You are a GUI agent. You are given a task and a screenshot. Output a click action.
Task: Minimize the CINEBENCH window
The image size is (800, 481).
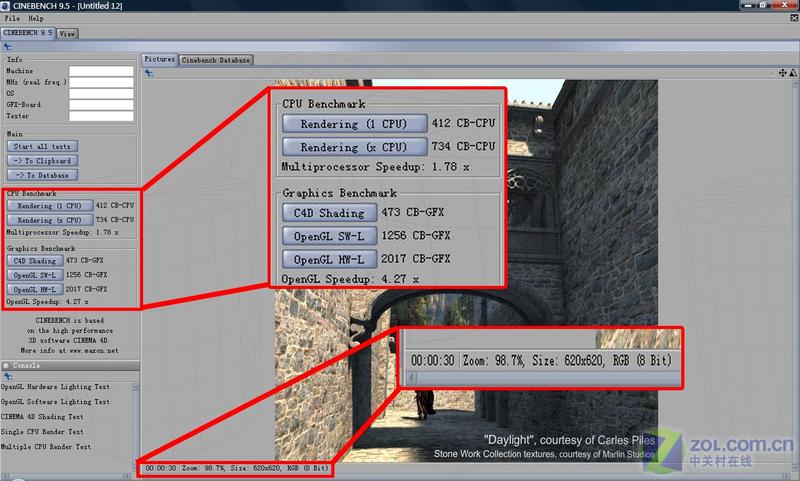[748, 5]
